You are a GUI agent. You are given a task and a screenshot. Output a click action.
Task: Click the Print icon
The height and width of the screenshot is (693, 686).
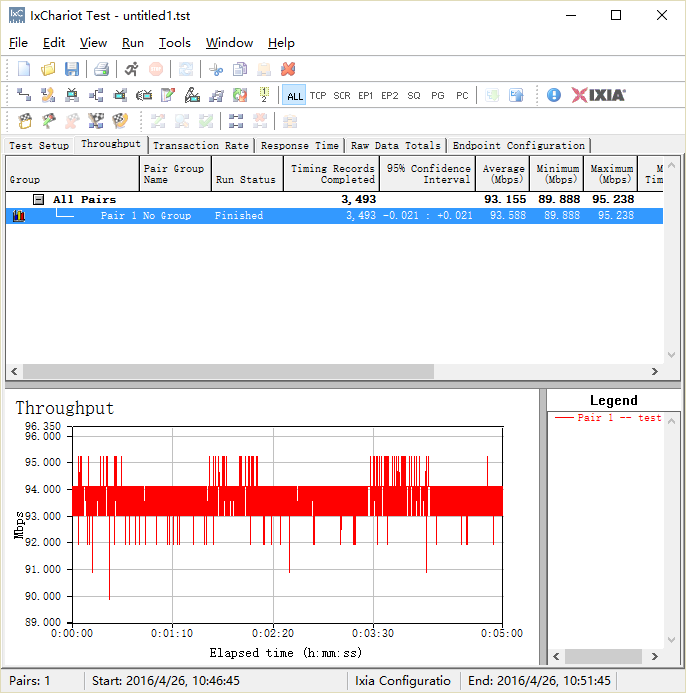(x=101, y=69)
